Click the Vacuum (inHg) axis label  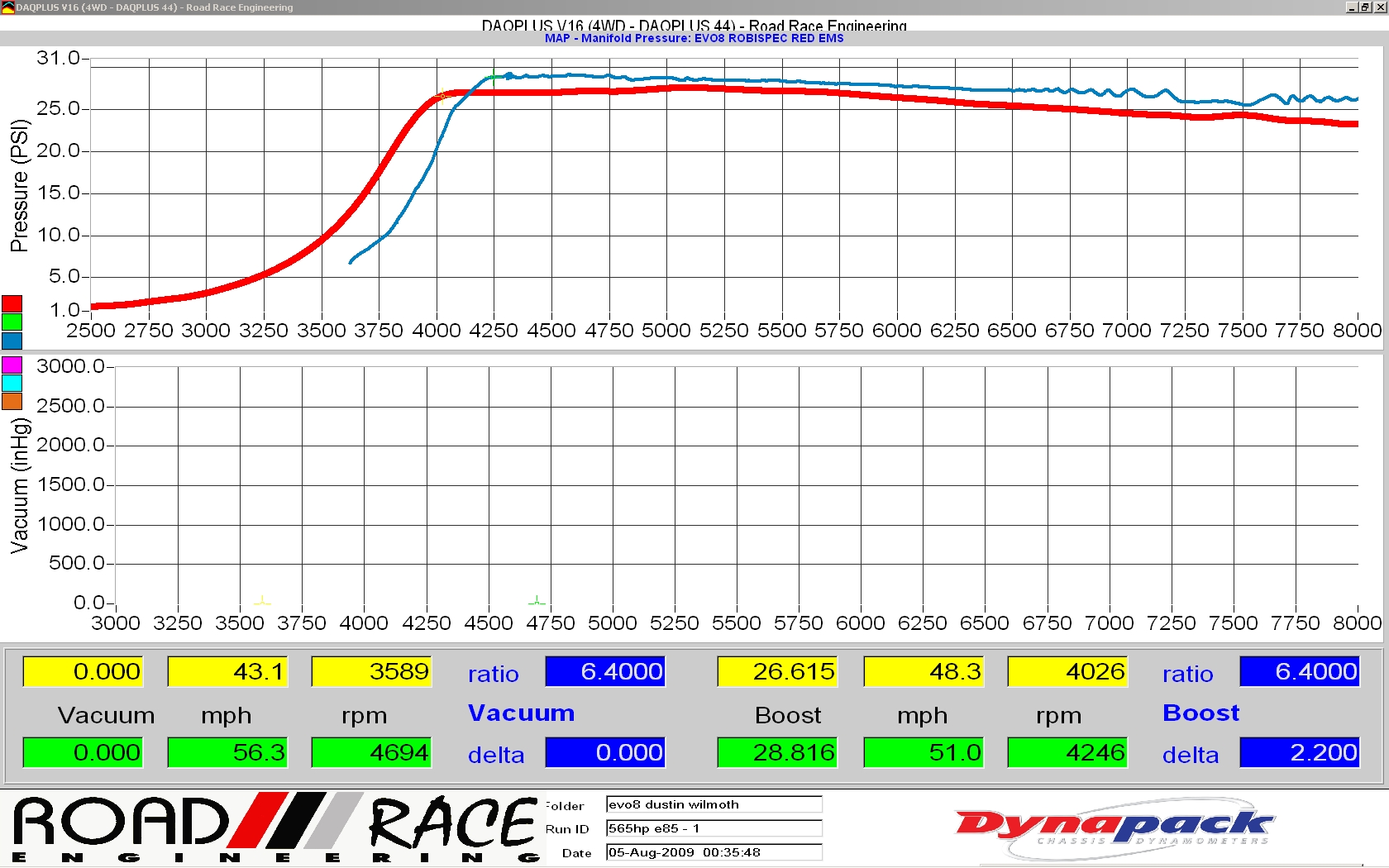(x=19, y=485)
